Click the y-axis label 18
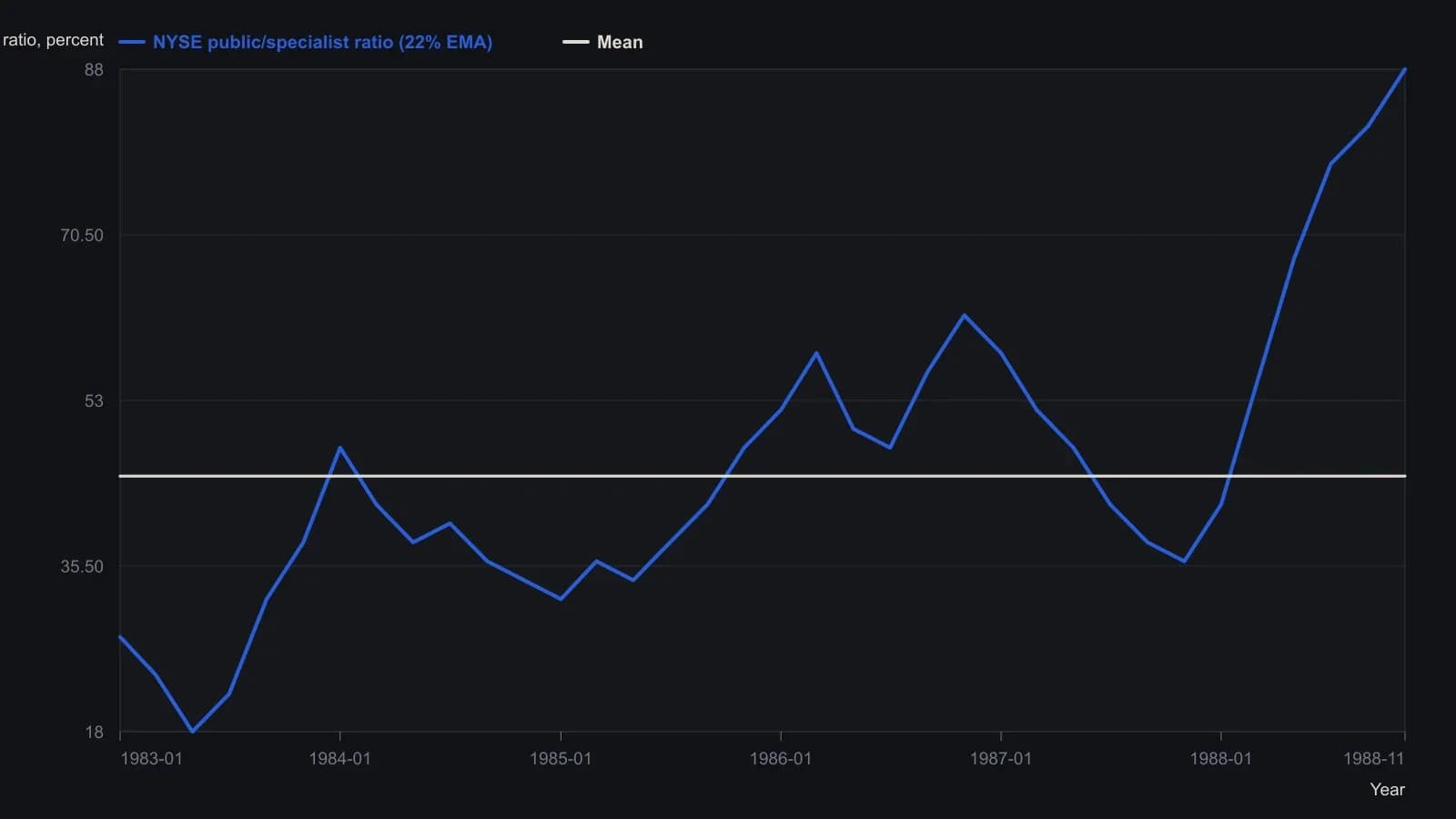1456x819 pixels. [94, 732]
